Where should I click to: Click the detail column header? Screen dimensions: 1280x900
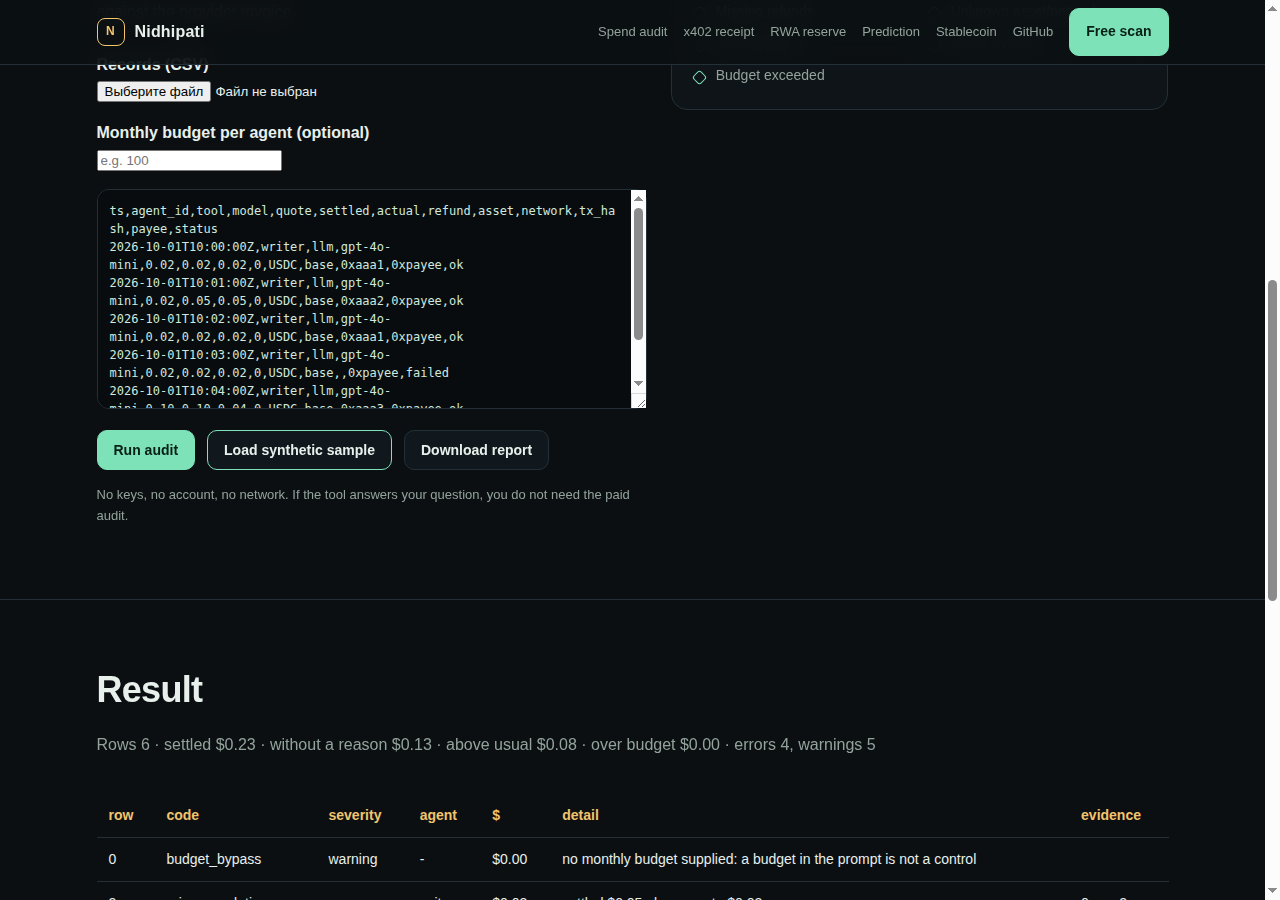[x=580, y=816]
